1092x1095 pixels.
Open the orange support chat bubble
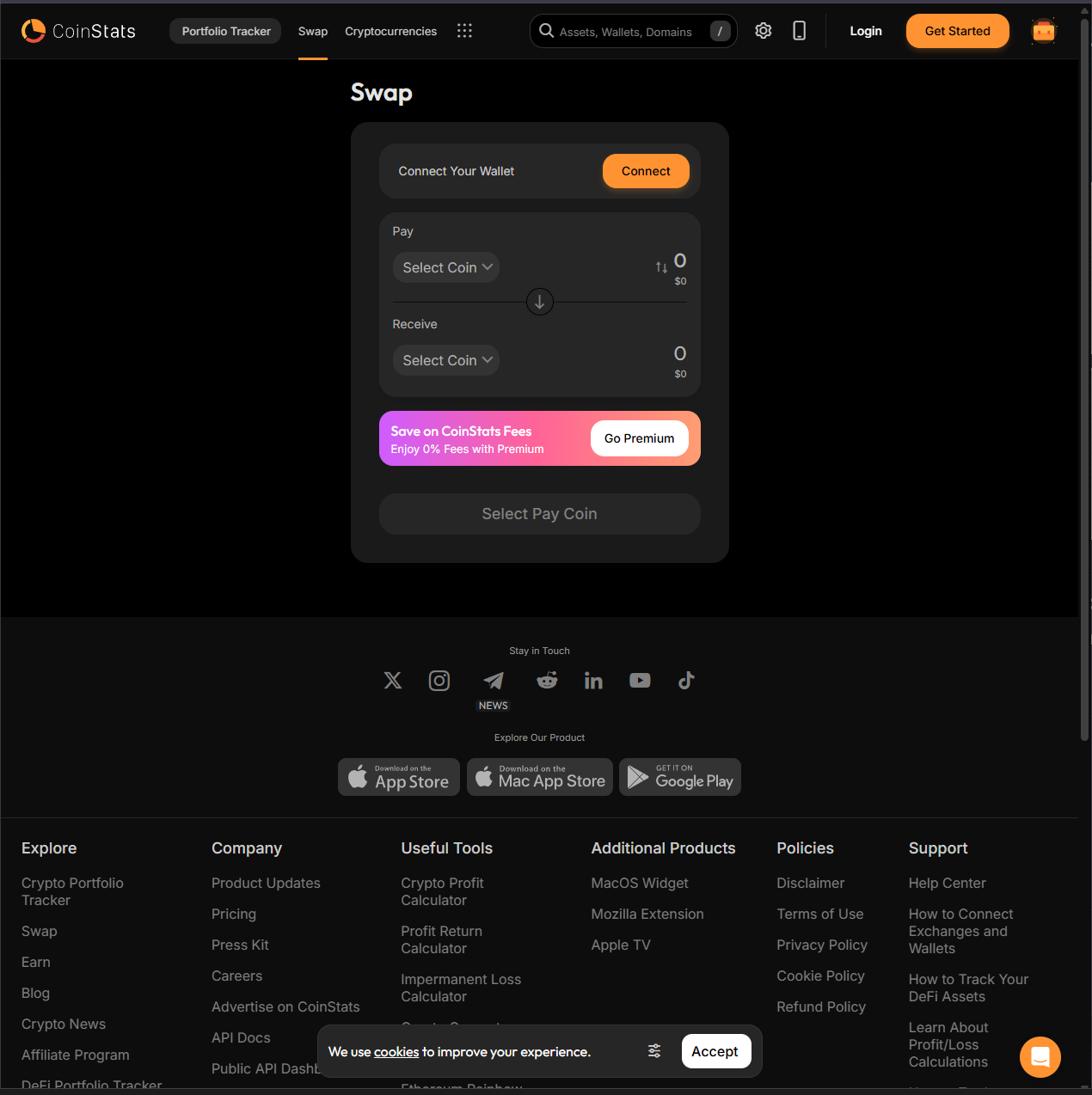1040,1057
